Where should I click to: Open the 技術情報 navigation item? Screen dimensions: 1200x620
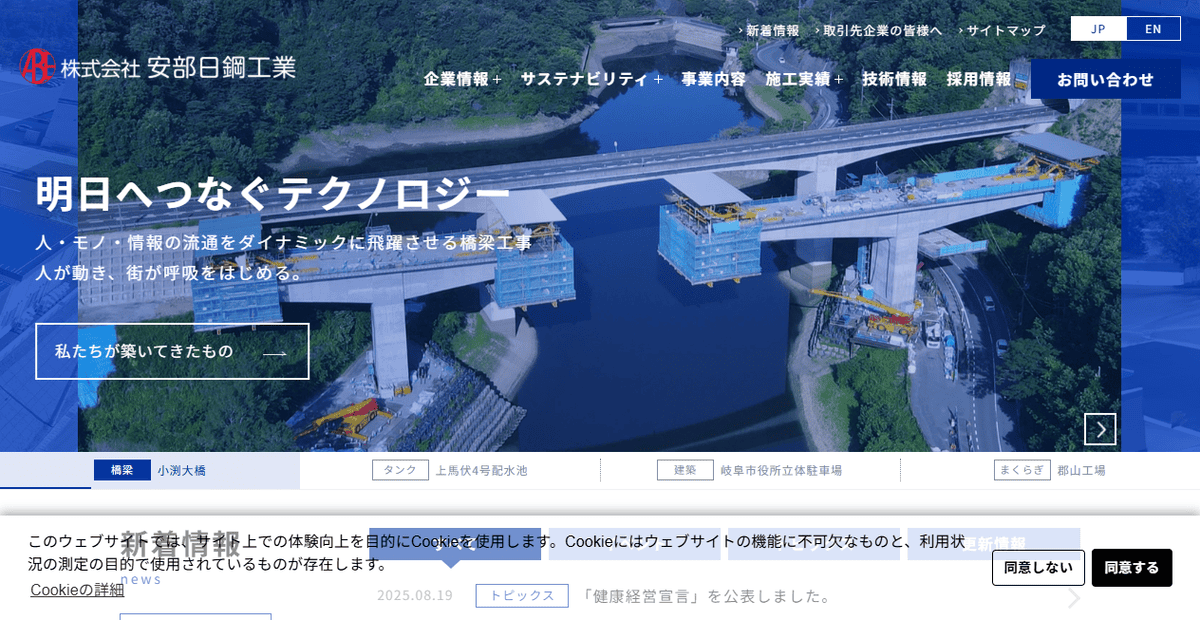click(892, 76)
